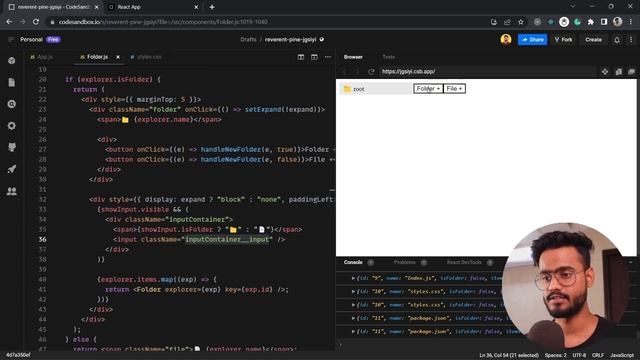This screenshot has height=360, width=640.
Task: Open the Explorer file icon in sidebar
Action: pos(12,82)
